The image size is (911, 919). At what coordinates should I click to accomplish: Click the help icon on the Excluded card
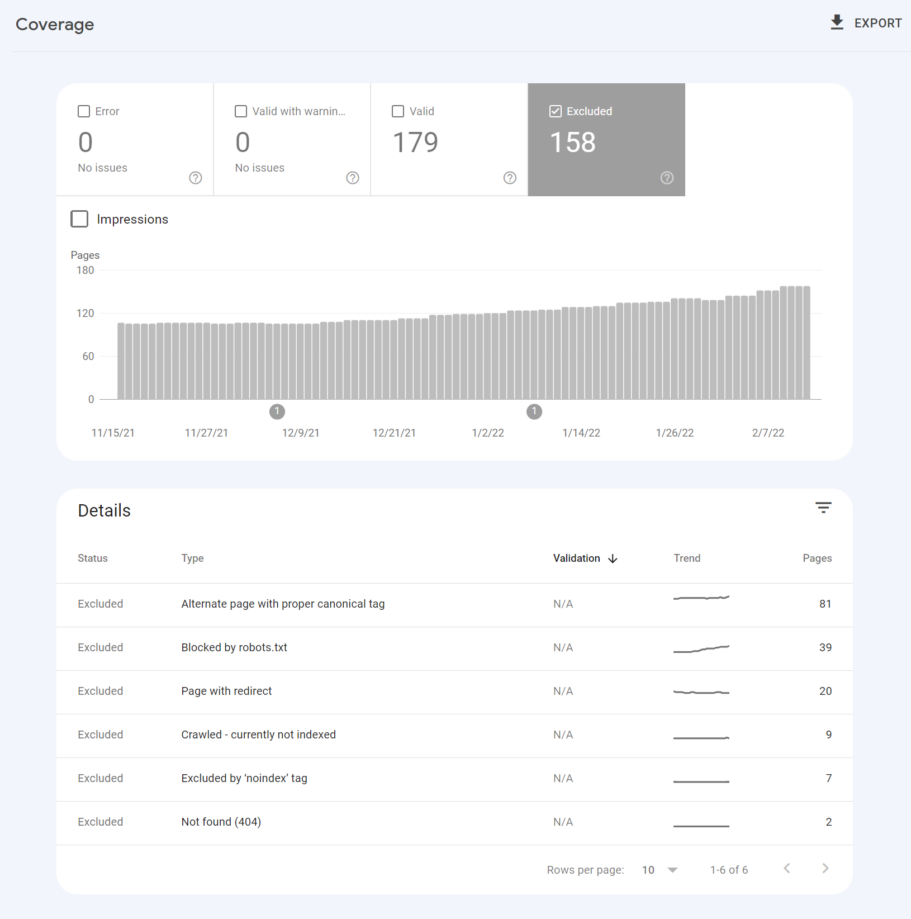click(x=666, y=177)
